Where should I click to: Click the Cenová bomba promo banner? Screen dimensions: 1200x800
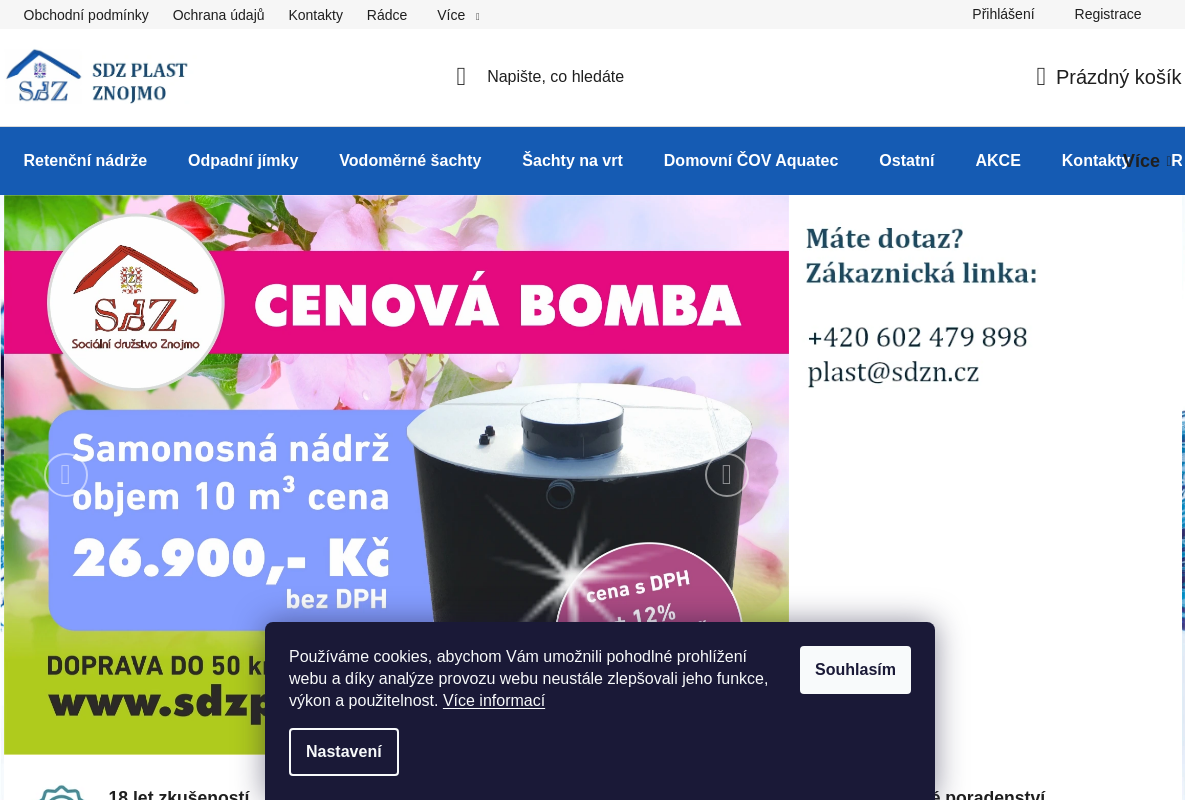pyautogui.click(x=396, y=475)
